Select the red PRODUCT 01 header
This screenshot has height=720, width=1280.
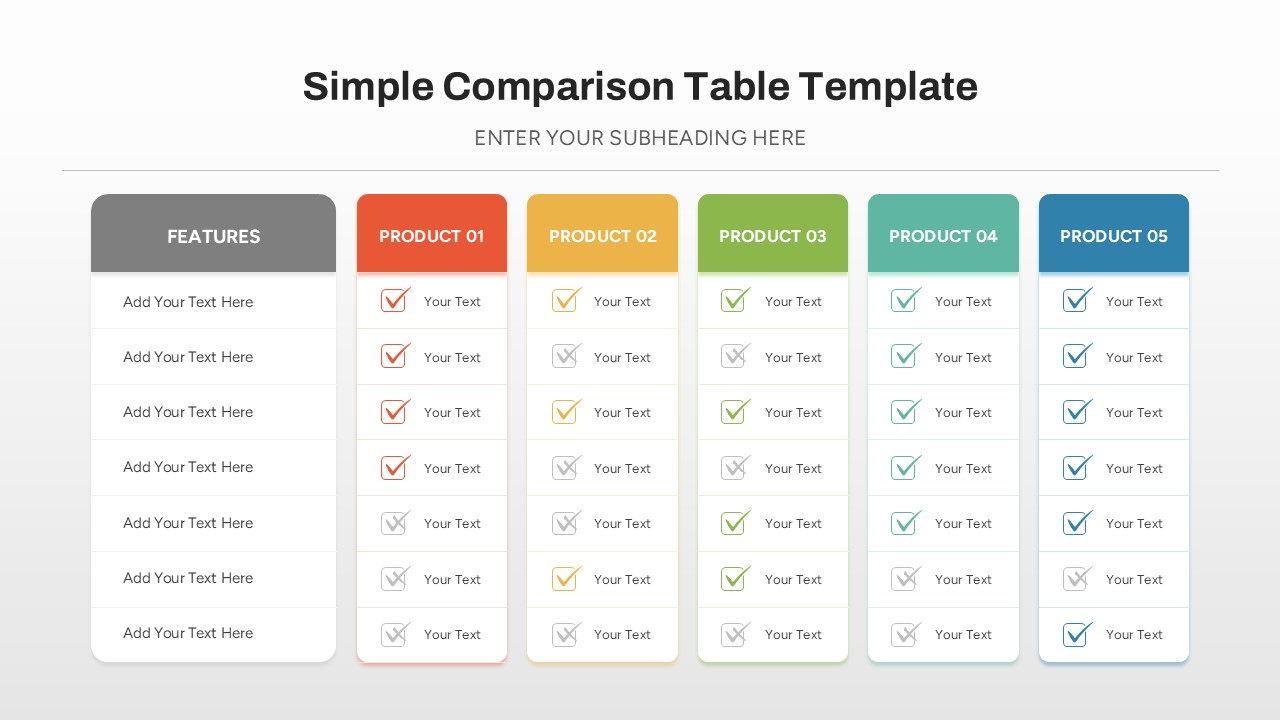coord(431,236)
